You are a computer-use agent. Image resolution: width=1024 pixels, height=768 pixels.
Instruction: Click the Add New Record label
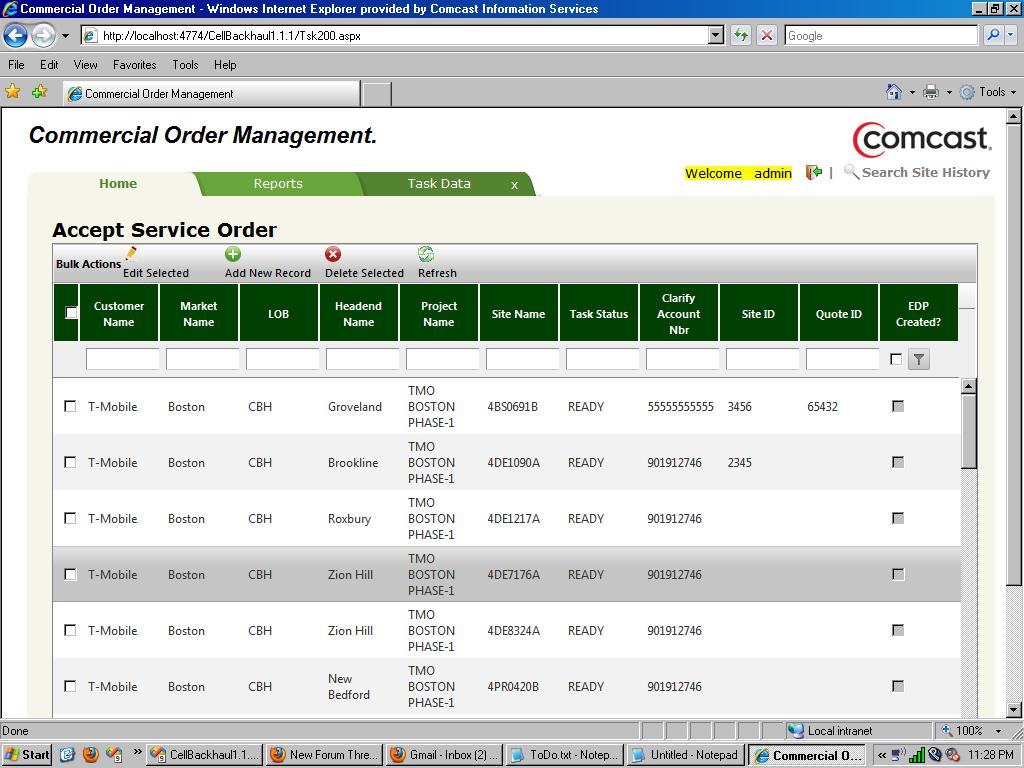[x=268, y=273]
